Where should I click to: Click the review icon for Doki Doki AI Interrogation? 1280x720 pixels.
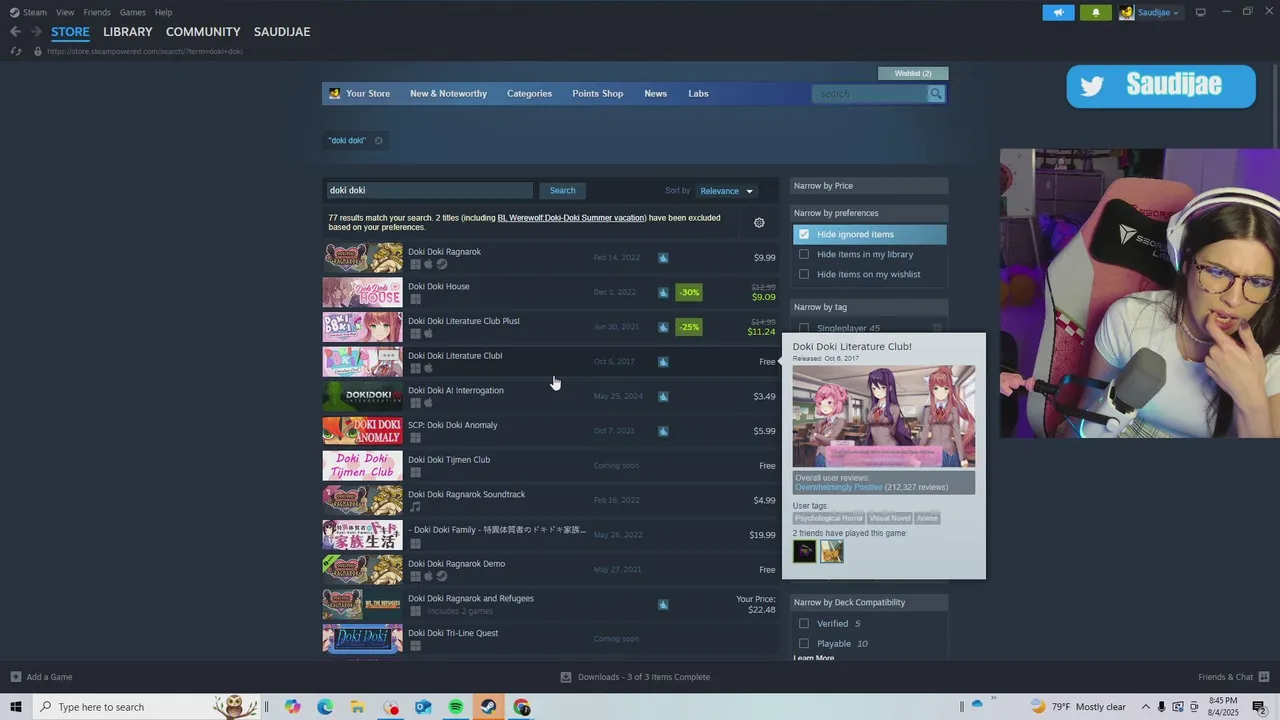click(x=663, y=396)
